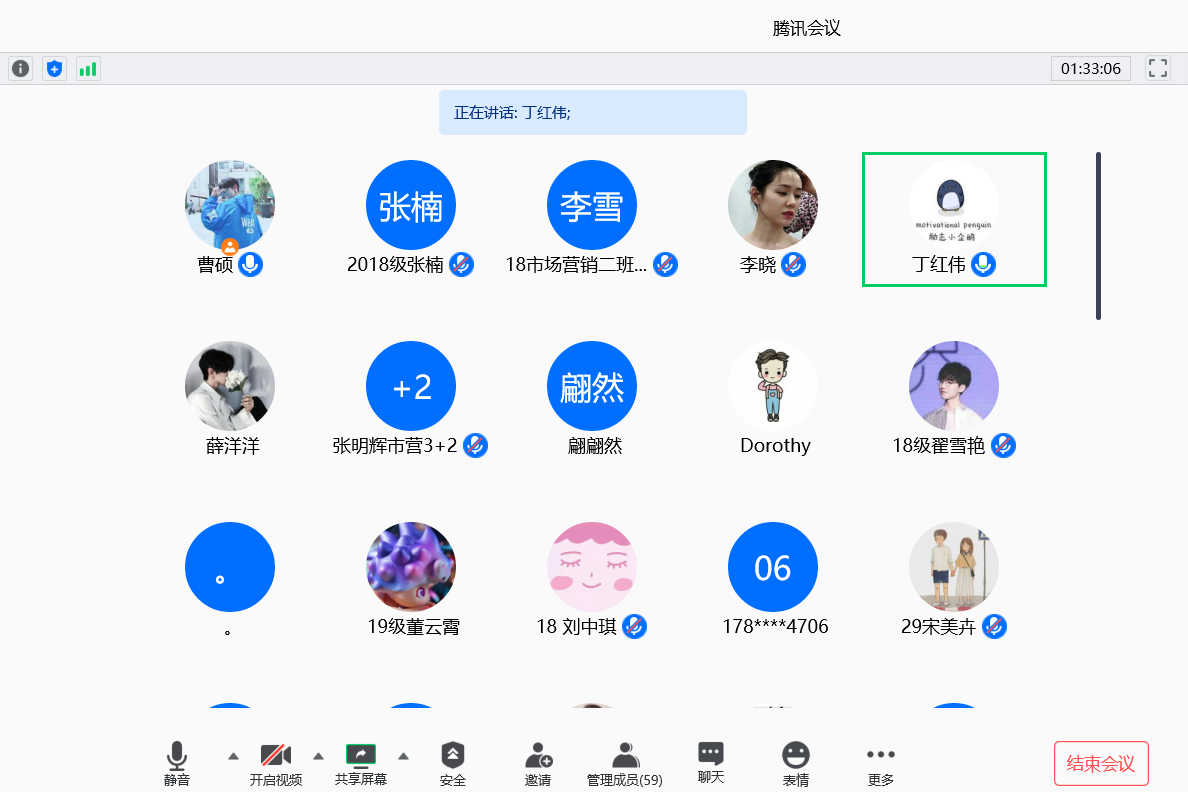The width and height of the screenshot is (1188, 792).
Task: Turn on video (开启视频)
Action: pyautogui.click(x=275, y=764)
